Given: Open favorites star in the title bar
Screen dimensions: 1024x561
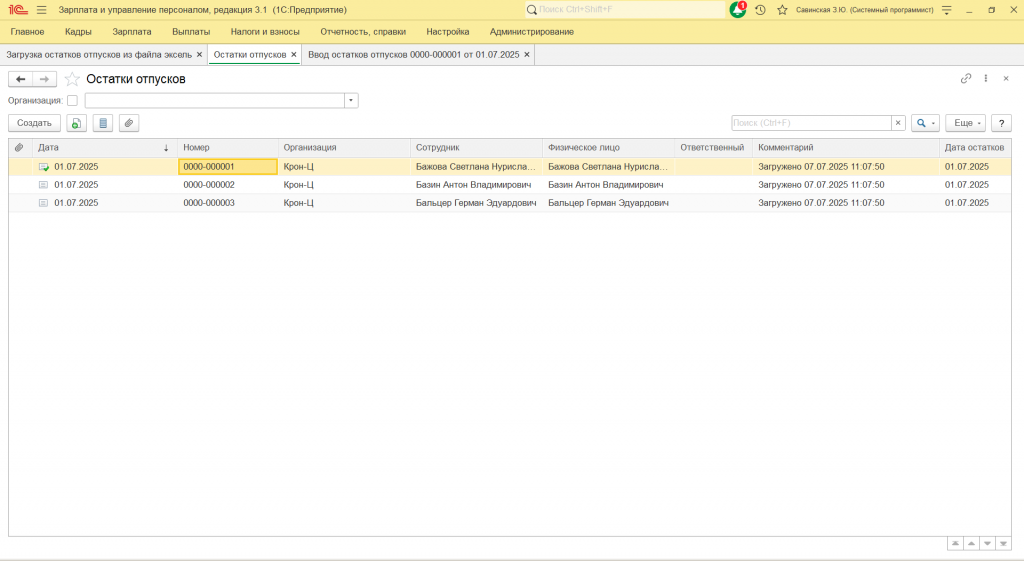Looking at the screenshot, I should [782, 10].
